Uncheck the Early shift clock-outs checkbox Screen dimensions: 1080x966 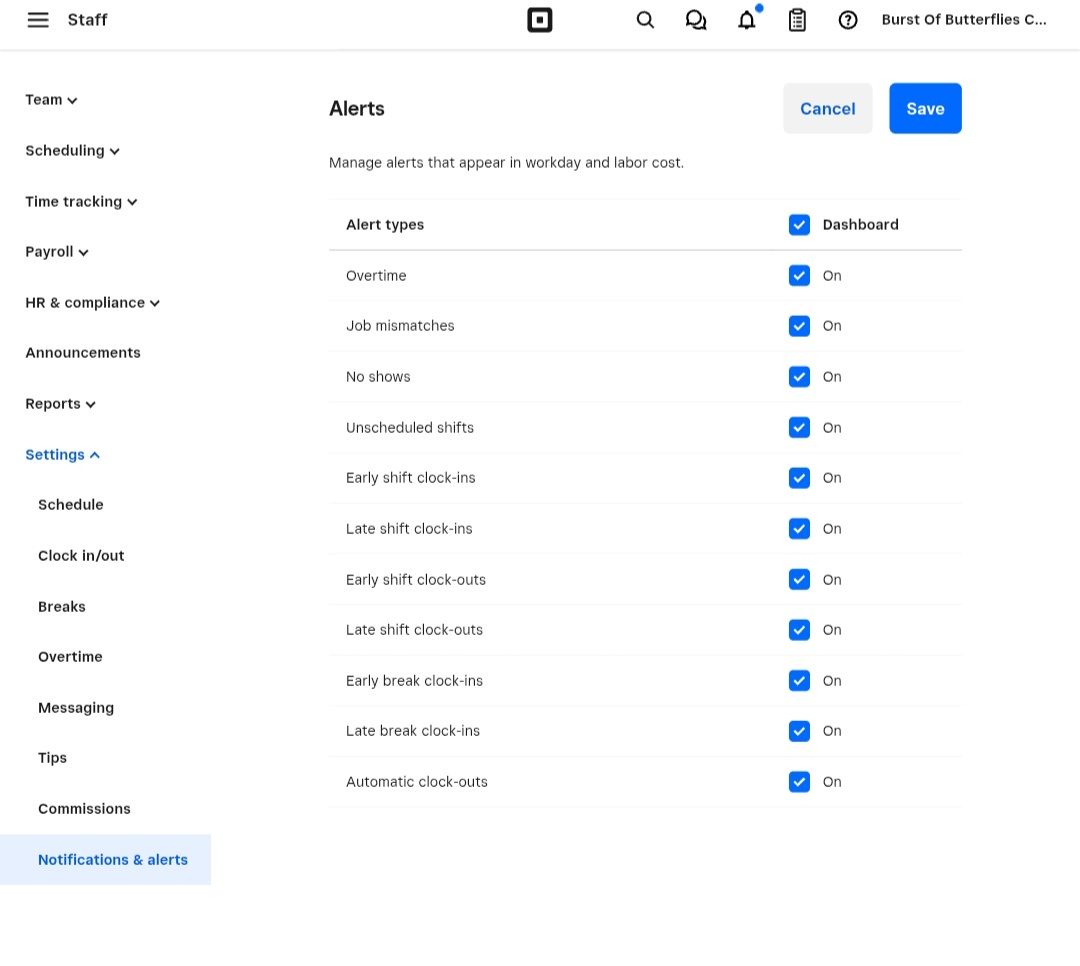pos(799,580)
